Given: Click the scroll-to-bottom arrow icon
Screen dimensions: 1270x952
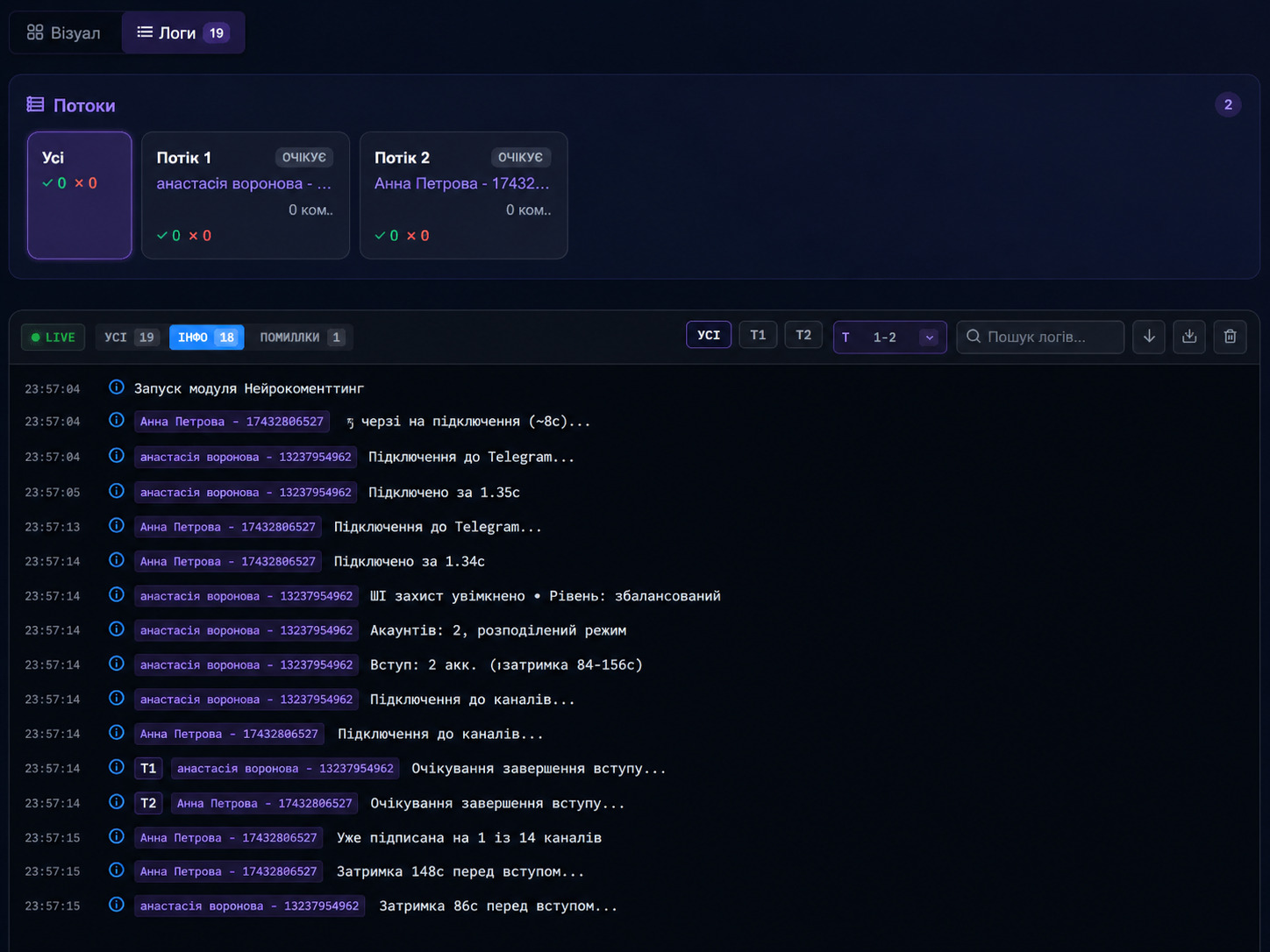Looking at the screenshot, I should tap(1149, 337).
